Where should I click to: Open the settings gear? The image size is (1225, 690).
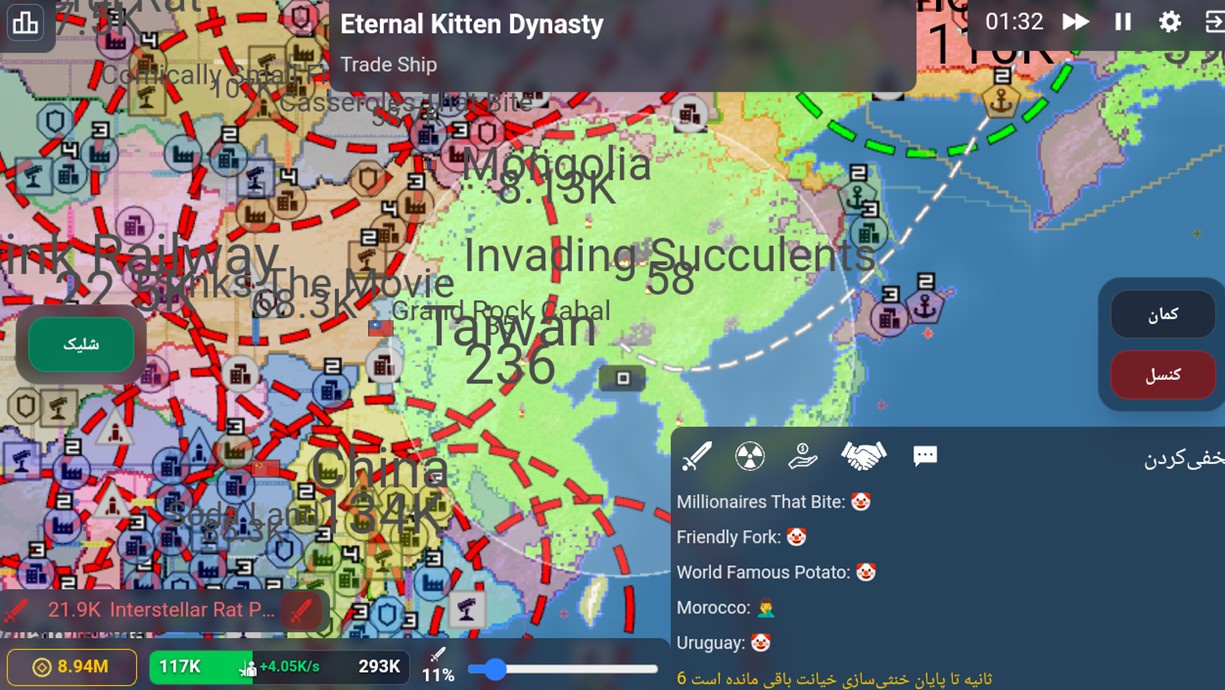click(x=1169, y=22)
